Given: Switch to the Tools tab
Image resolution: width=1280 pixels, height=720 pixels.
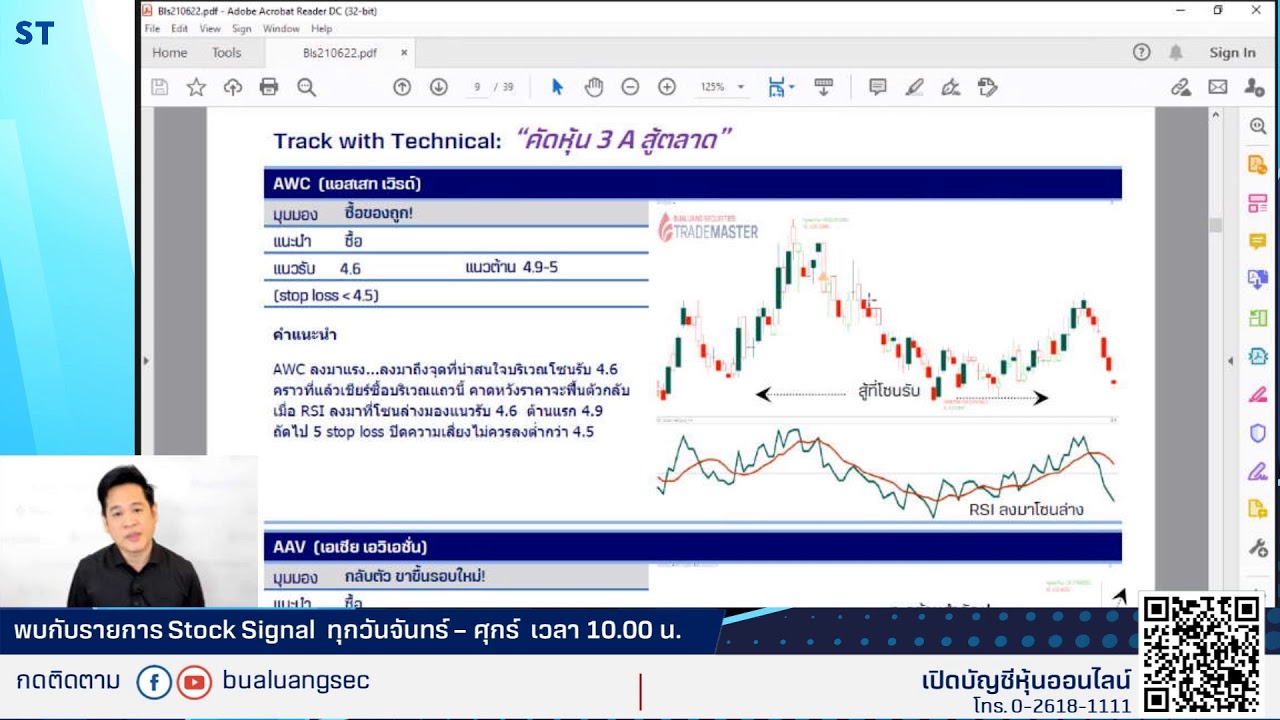Looking at the screenshot, I should coord(226,53).
